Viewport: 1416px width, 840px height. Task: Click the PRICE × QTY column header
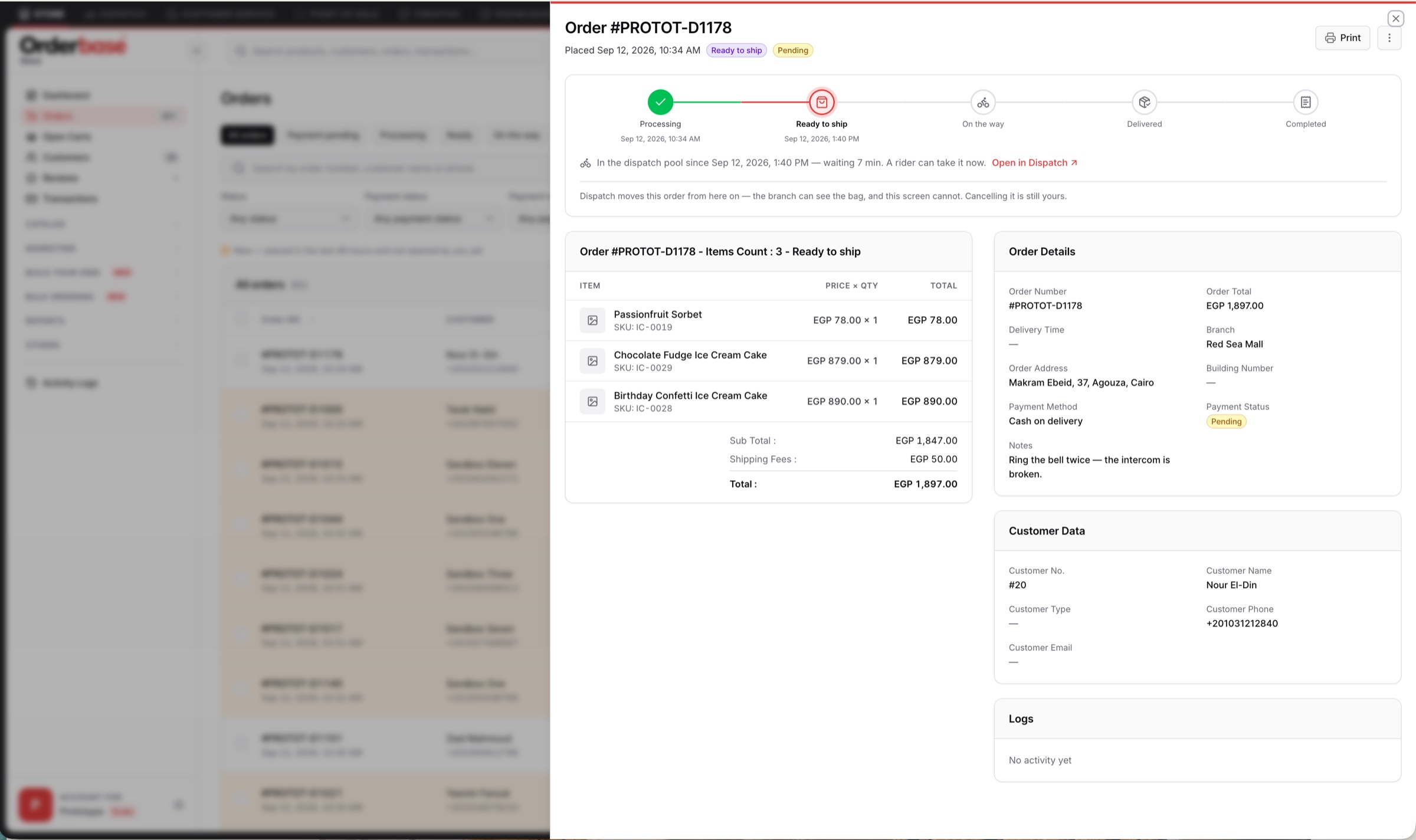pos(851,286)
